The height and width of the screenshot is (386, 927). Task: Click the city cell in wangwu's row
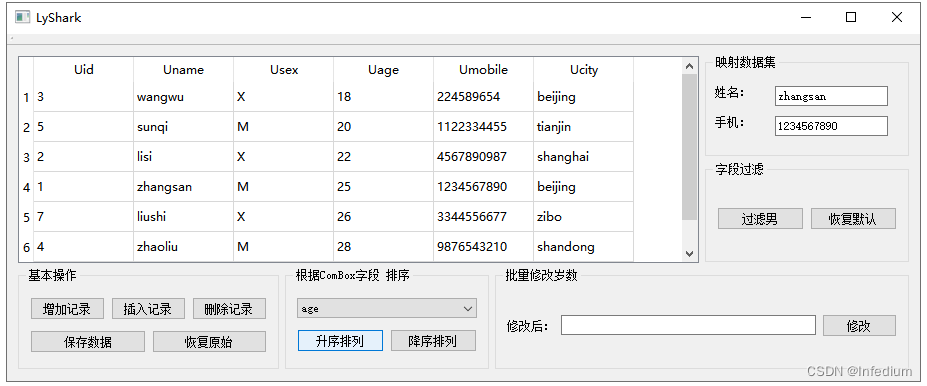[x=583, y=97]
